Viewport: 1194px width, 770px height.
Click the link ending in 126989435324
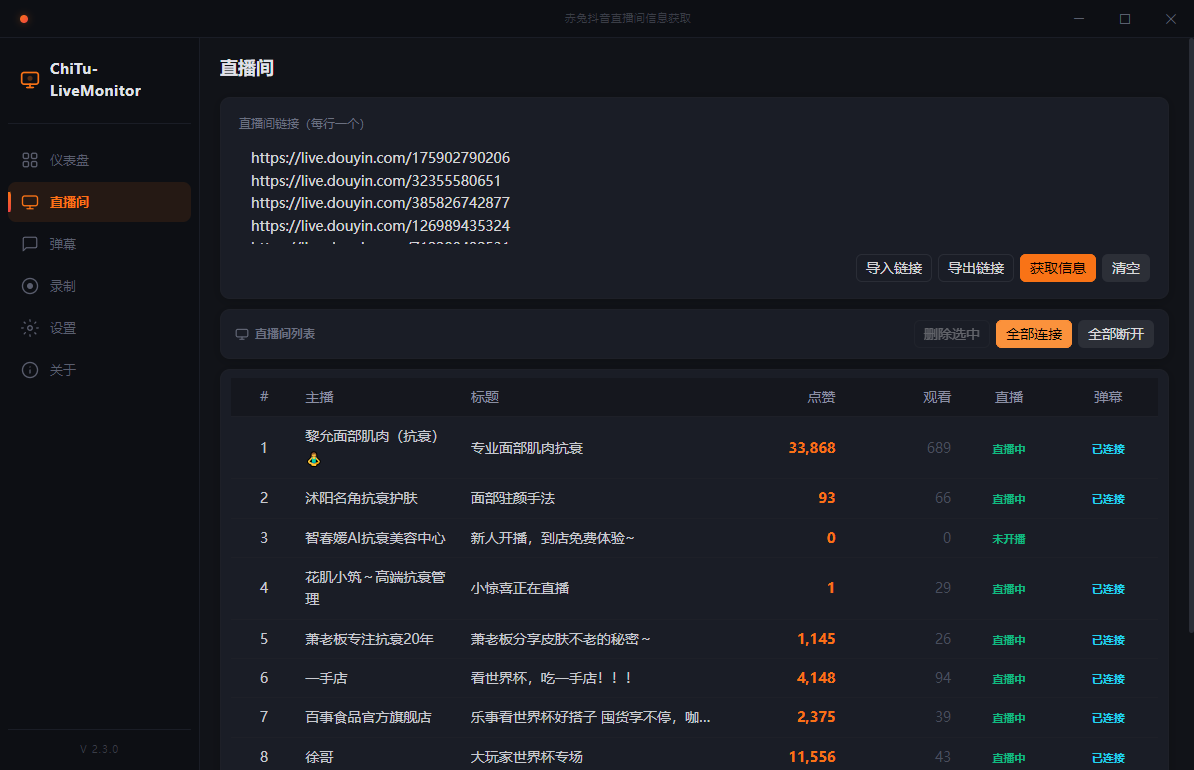[x=381, y=225]
